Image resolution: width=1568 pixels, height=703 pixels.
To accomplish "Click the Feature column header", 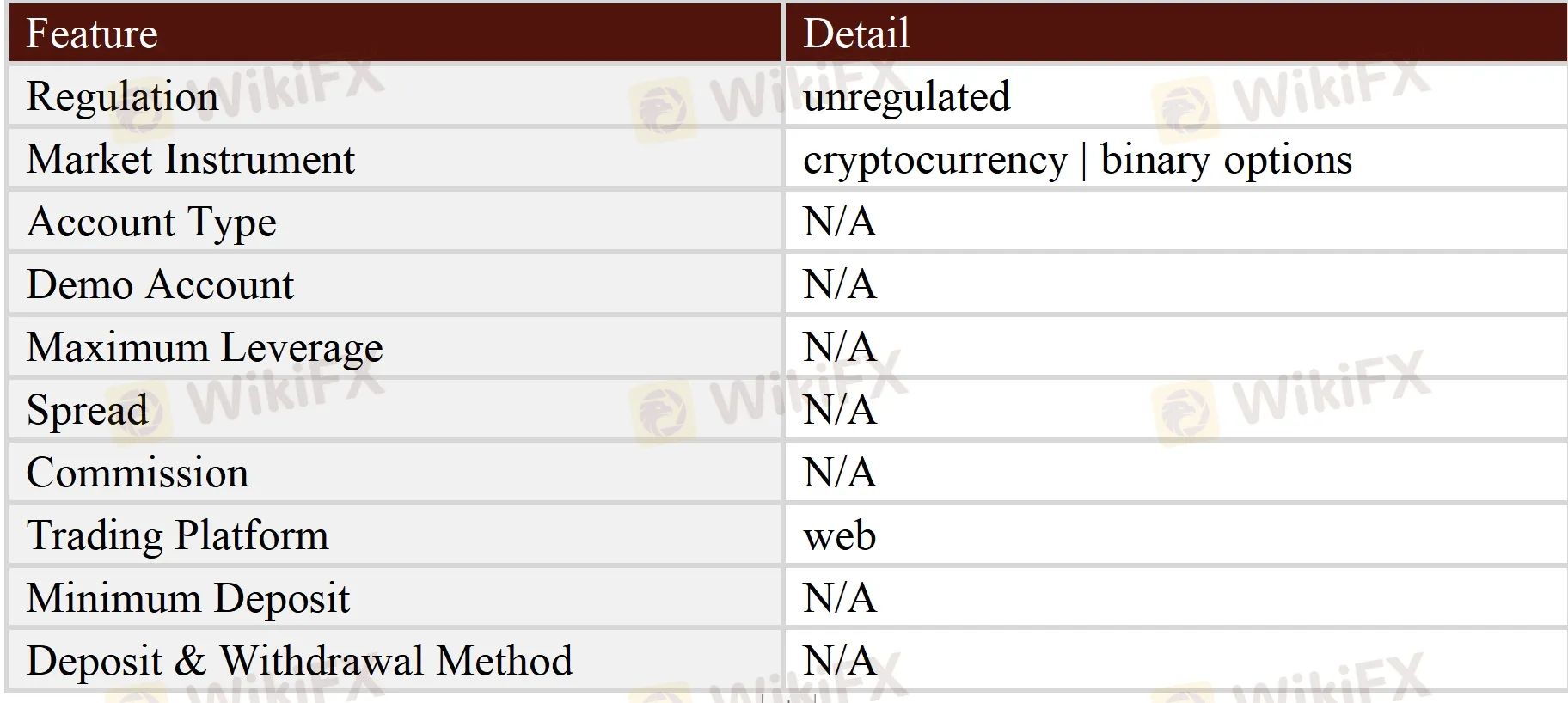I will (92, 34).
